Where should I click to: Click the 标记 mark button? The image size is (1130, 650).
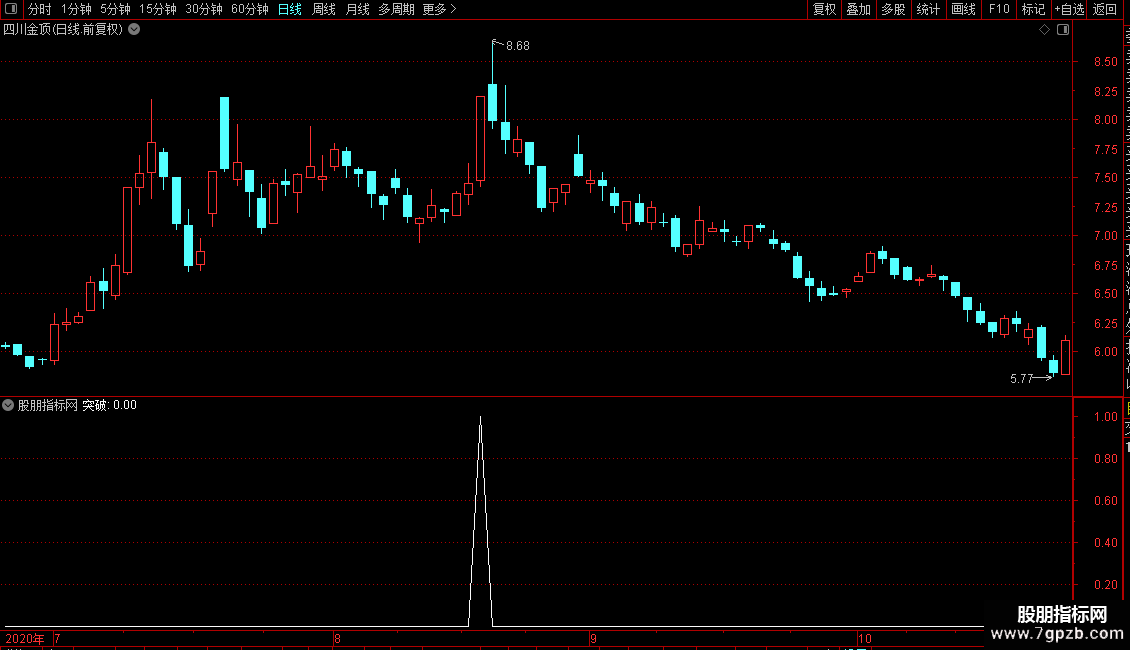1033,9
